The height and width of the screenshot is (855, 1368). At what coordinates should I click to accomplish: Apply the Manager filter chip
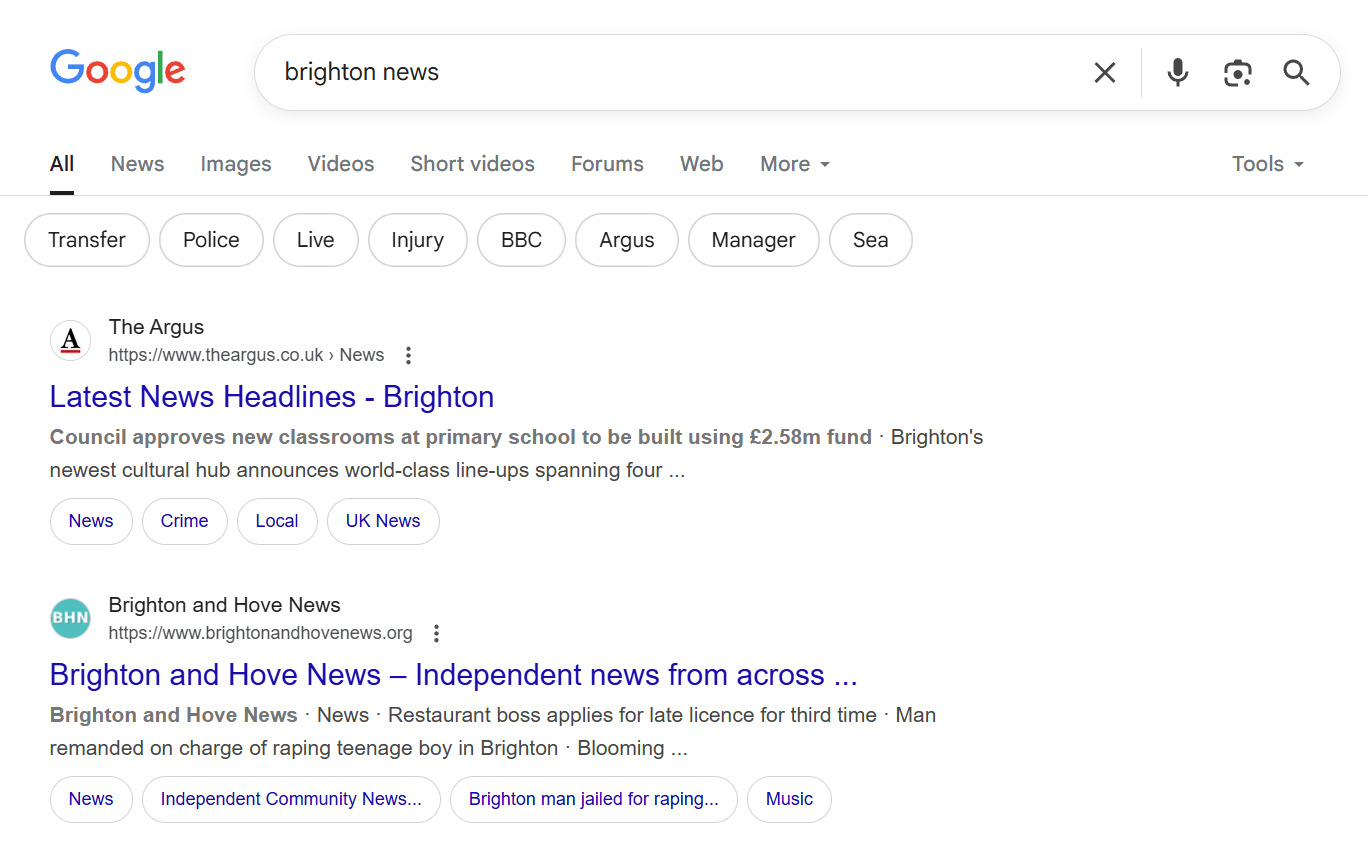coord(754,240)
